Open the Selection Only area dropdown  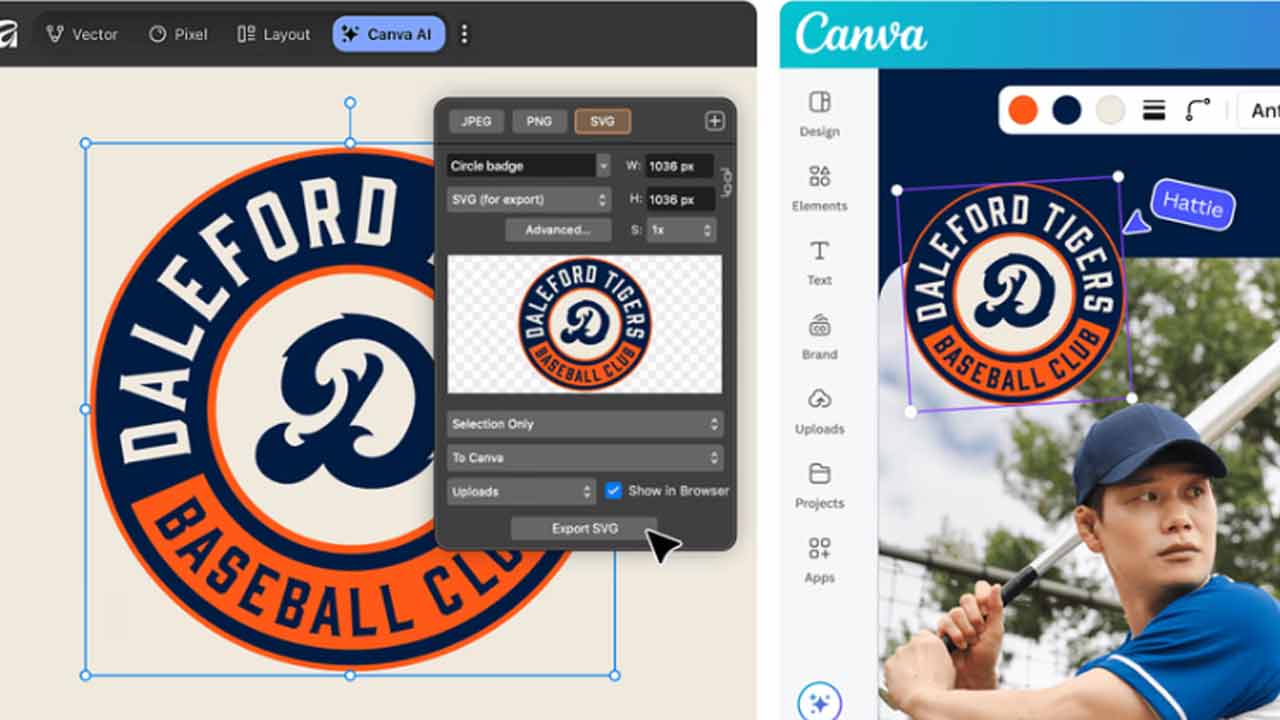[584, 424]
